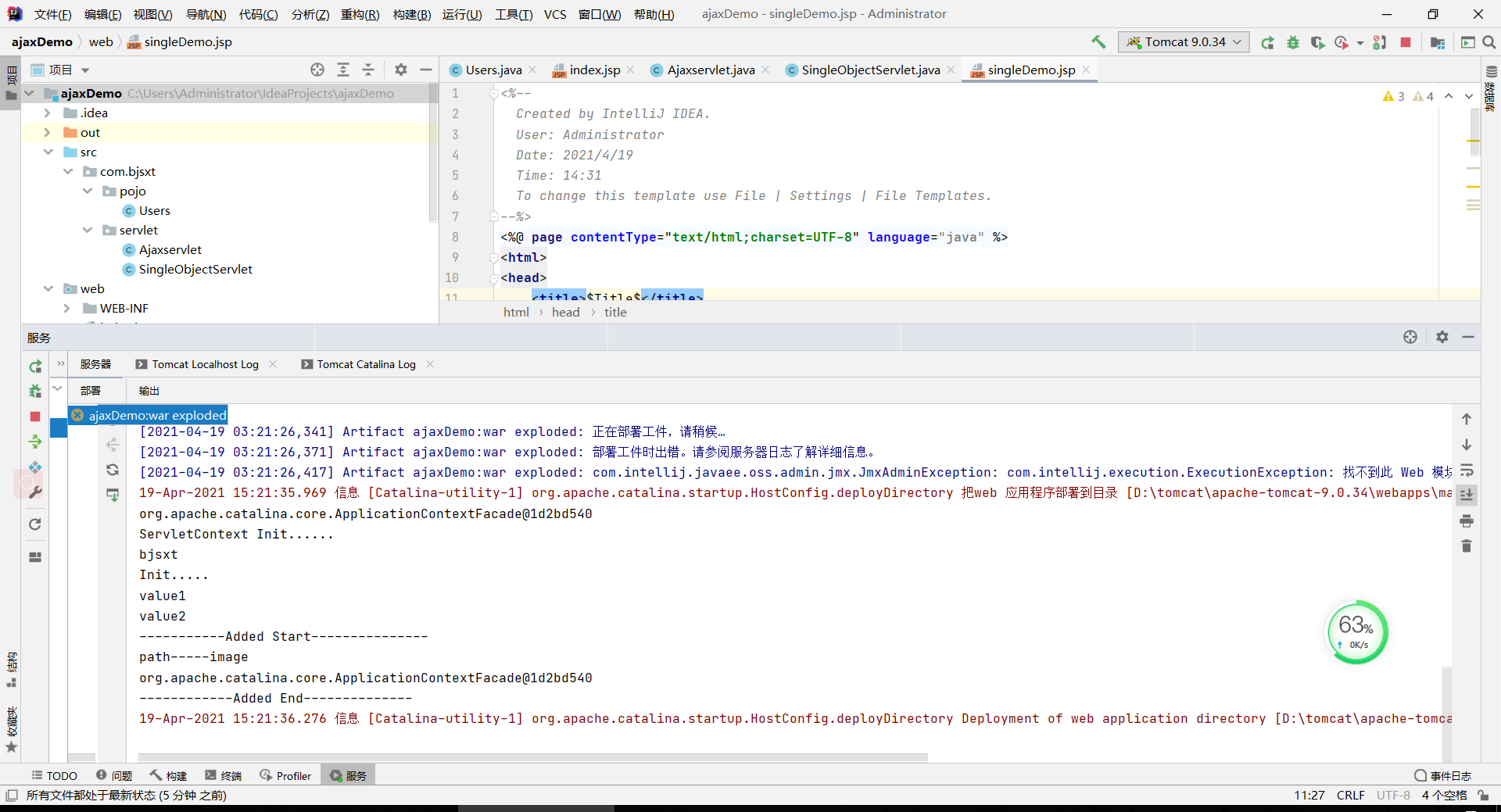The height and width of the screenshot is (812, 1501).
Task: Collapse all in the Project panel toolbar
Action: pyautogui.click(x=368, y=70)
